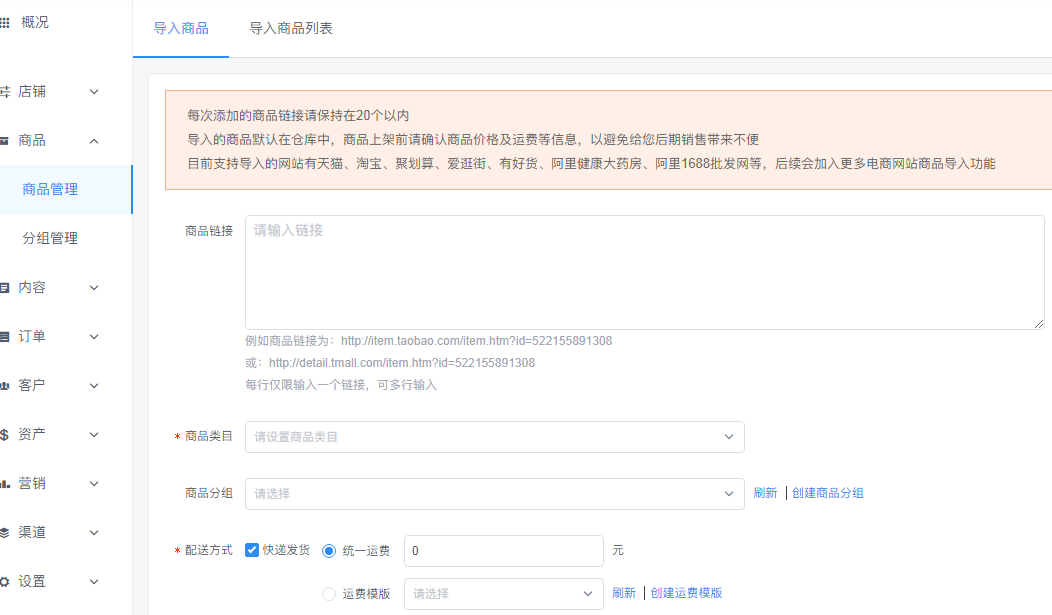Select the 统一运费 radio button

329,551
